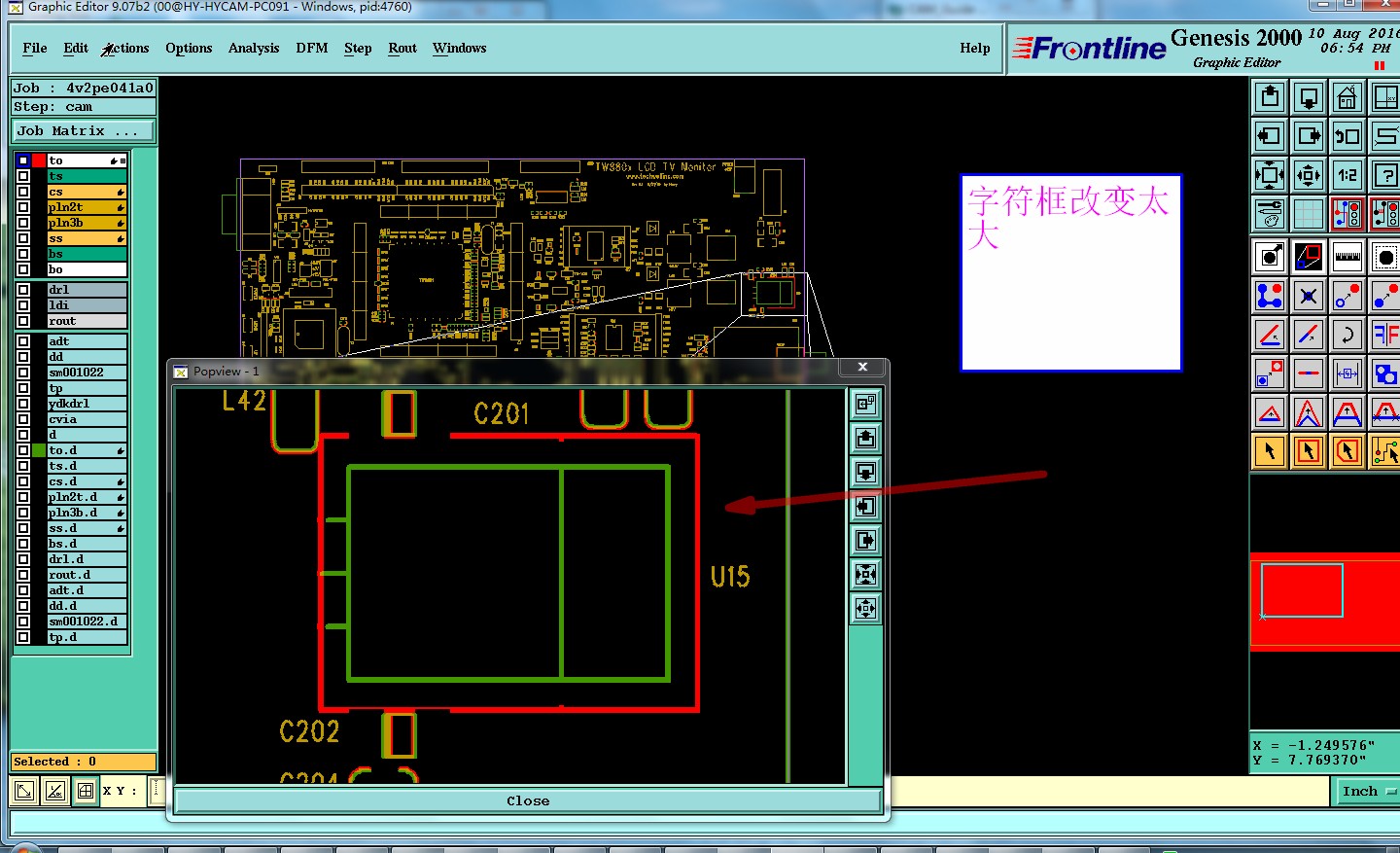Screen dimensions: 1400x853
Task: Open the Windows menu
Action: point(460,49)
